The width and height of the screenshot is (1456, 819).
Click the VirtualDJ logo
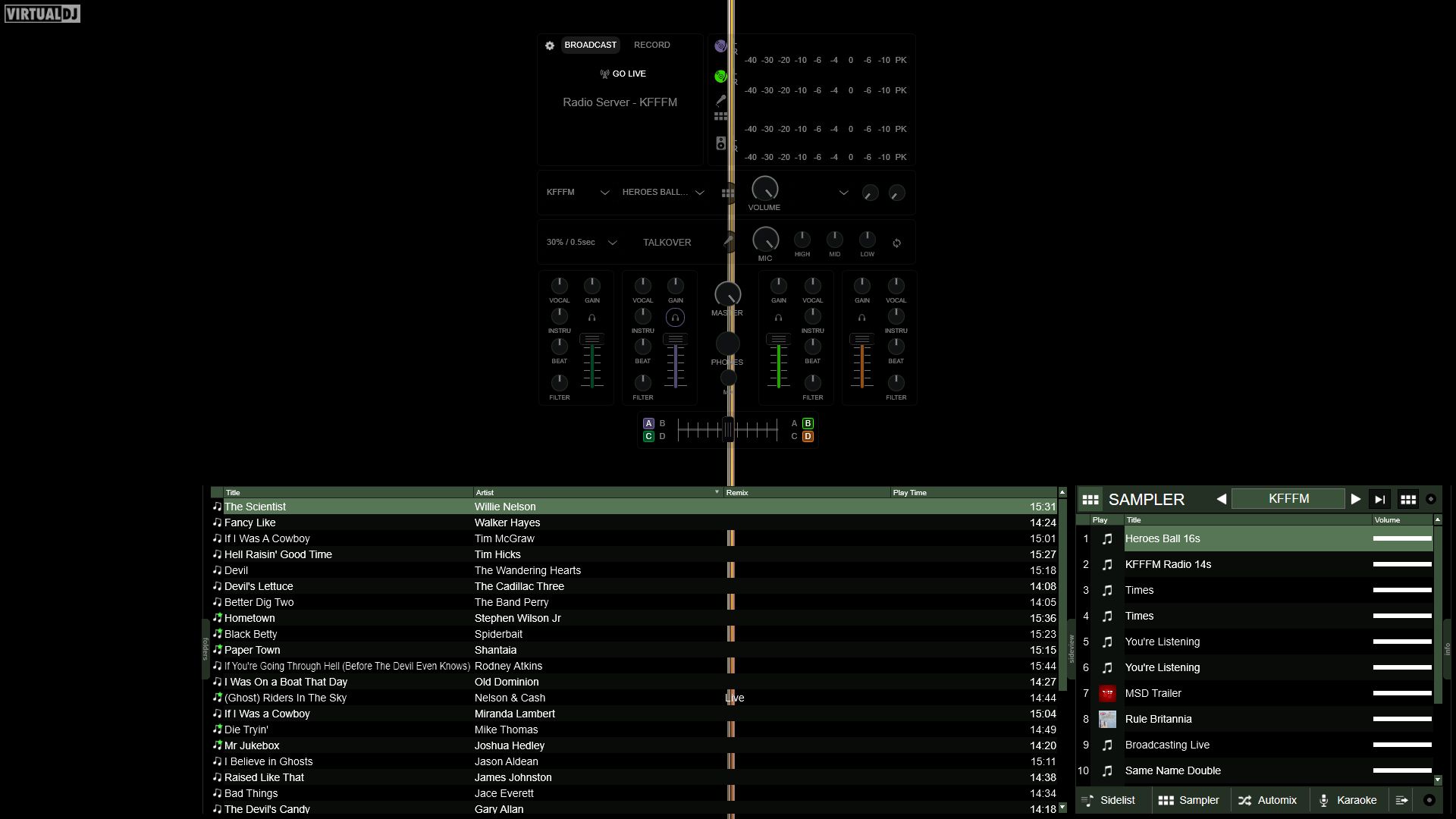tap(42, 14)
